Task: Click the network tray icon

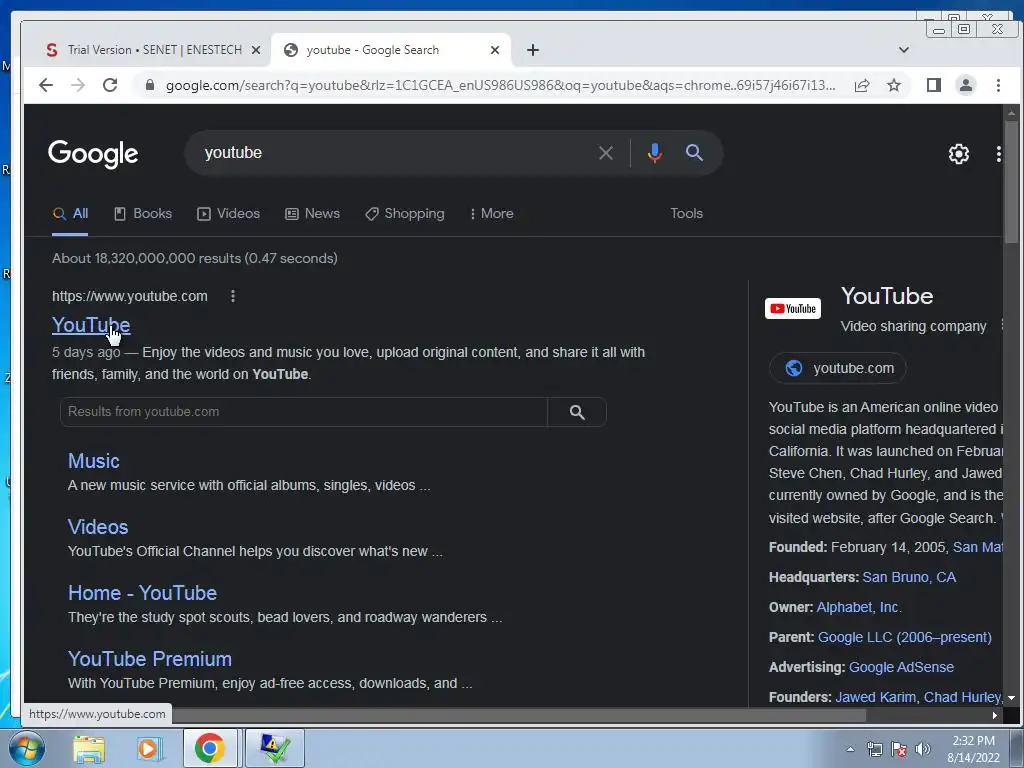Action: [874, 749]
